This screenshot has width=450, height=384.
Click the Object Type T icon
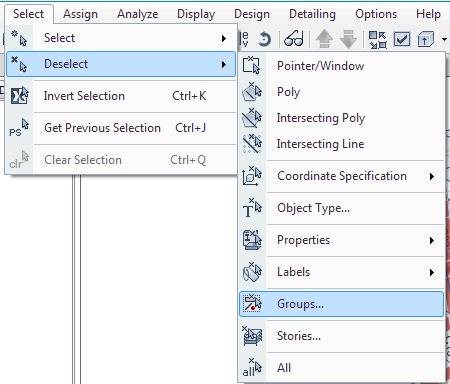pyautogui.click(x=252, y=208)
